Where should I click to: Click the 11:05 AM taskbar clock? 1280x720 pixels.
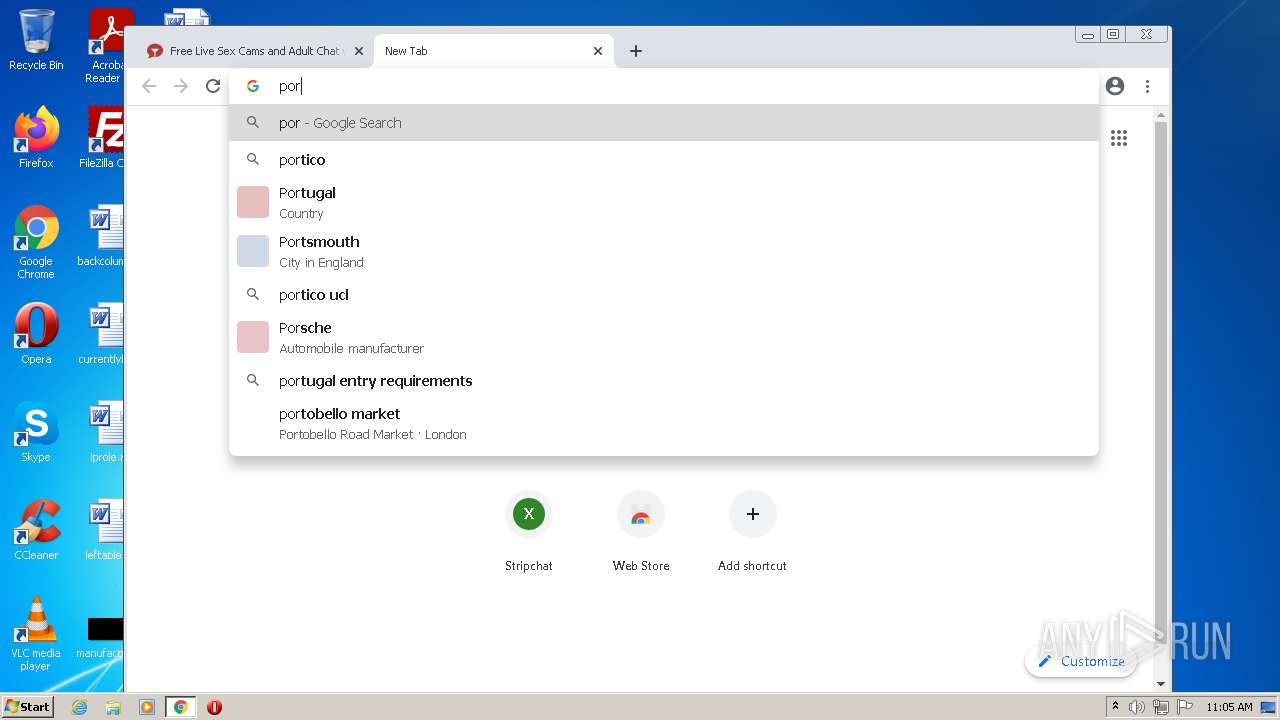(x=1229, y=707)
